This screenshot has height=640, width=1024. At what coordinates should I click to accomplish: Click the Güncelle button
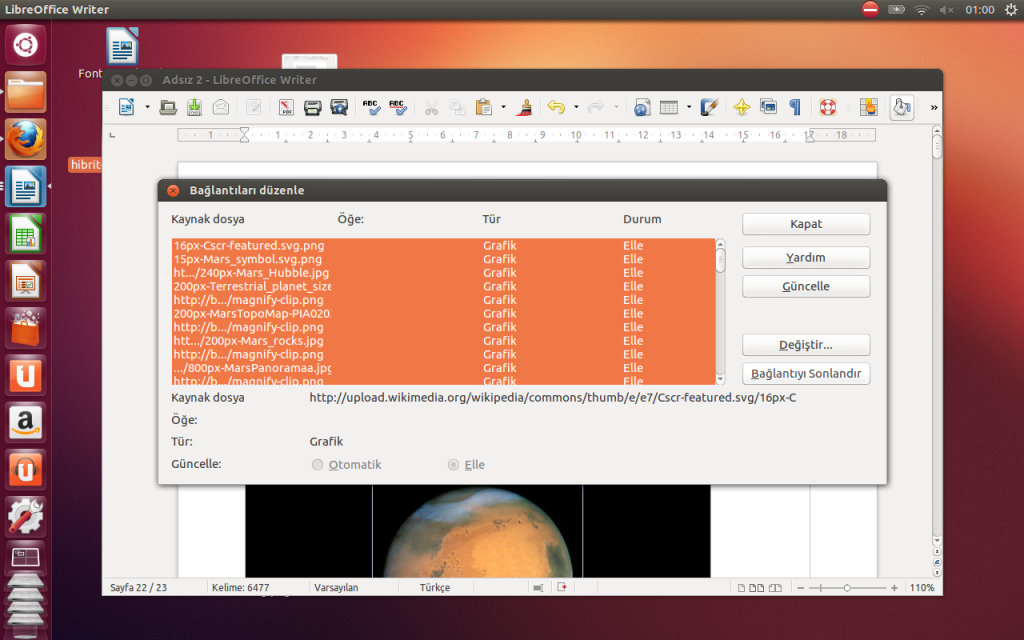806,287
